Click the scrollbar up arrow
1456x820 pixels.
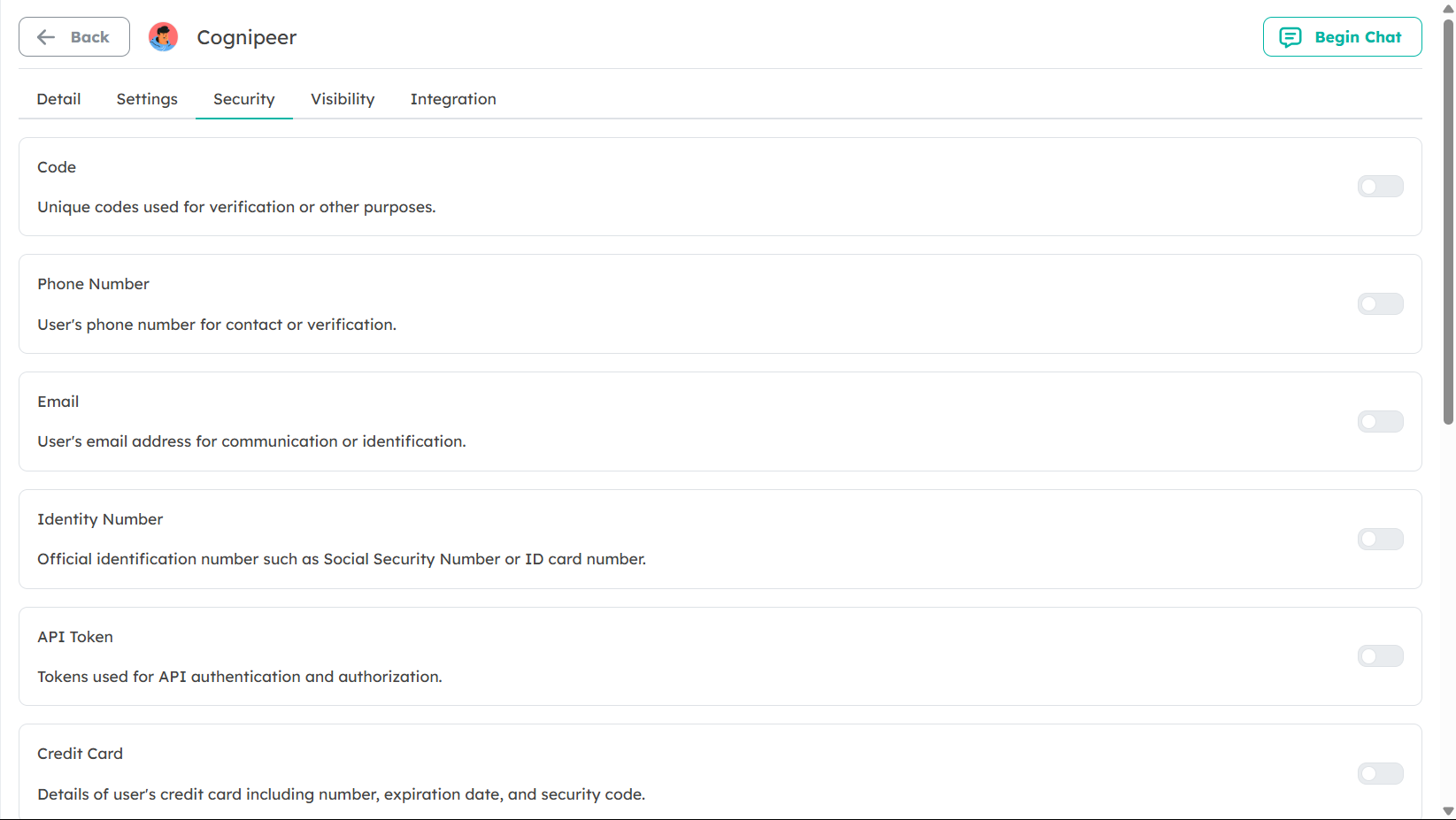[1449, 7]
